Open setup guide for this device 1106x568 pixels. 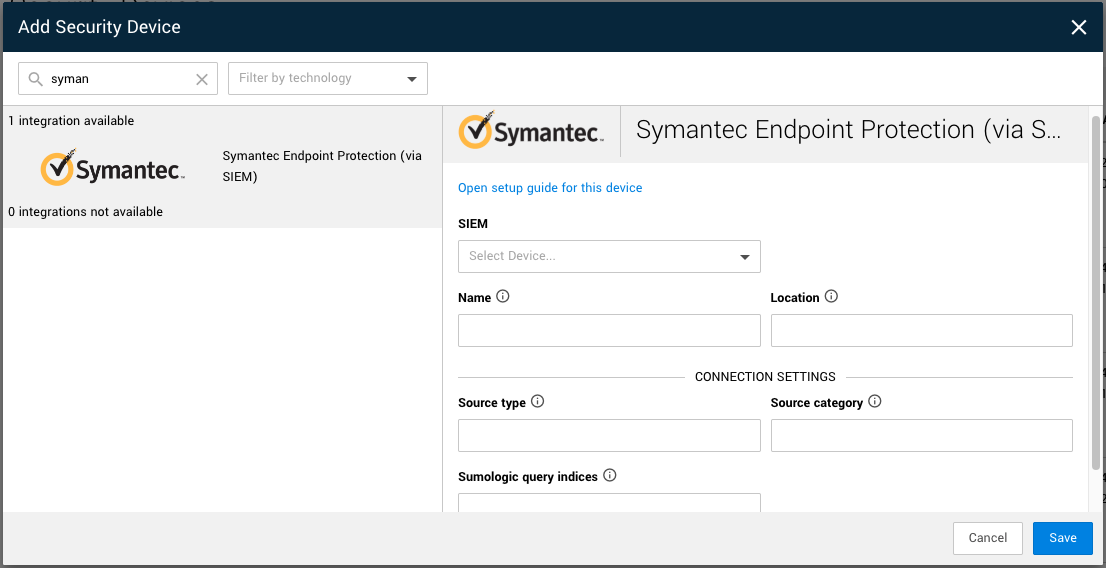coord(550,188)
